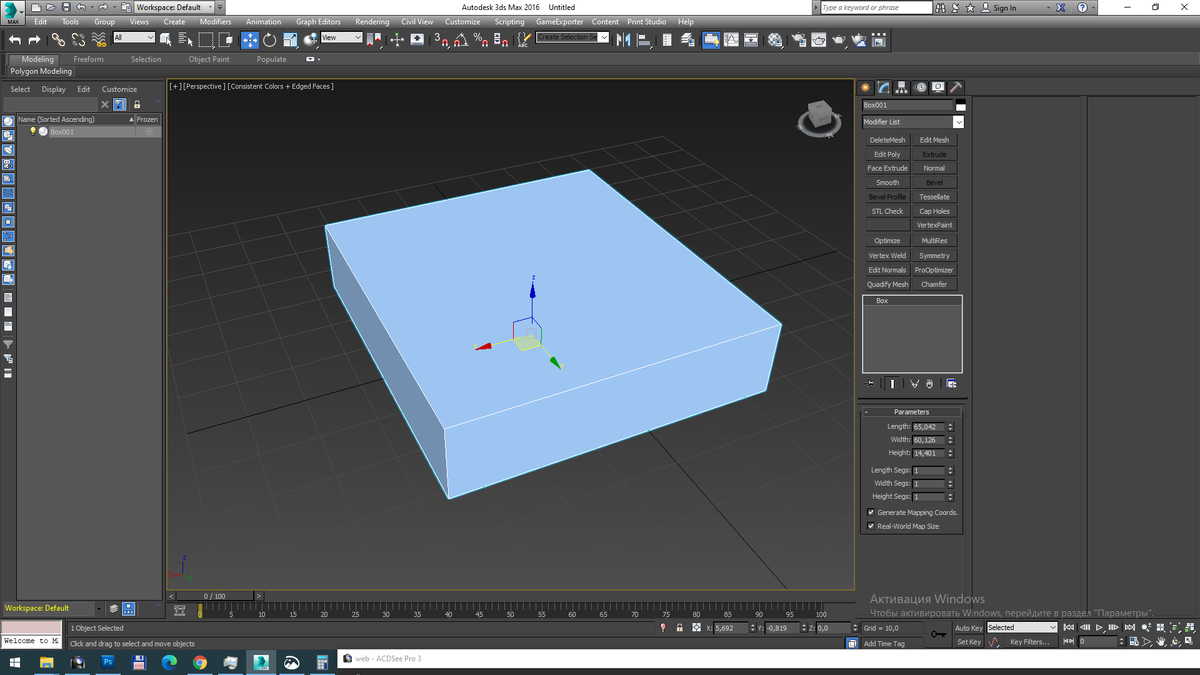Image resolution: width=1200 pixels, height=675 pixels.
Task: Click the Key Filters... button
Action: (x=1030, y=641)
